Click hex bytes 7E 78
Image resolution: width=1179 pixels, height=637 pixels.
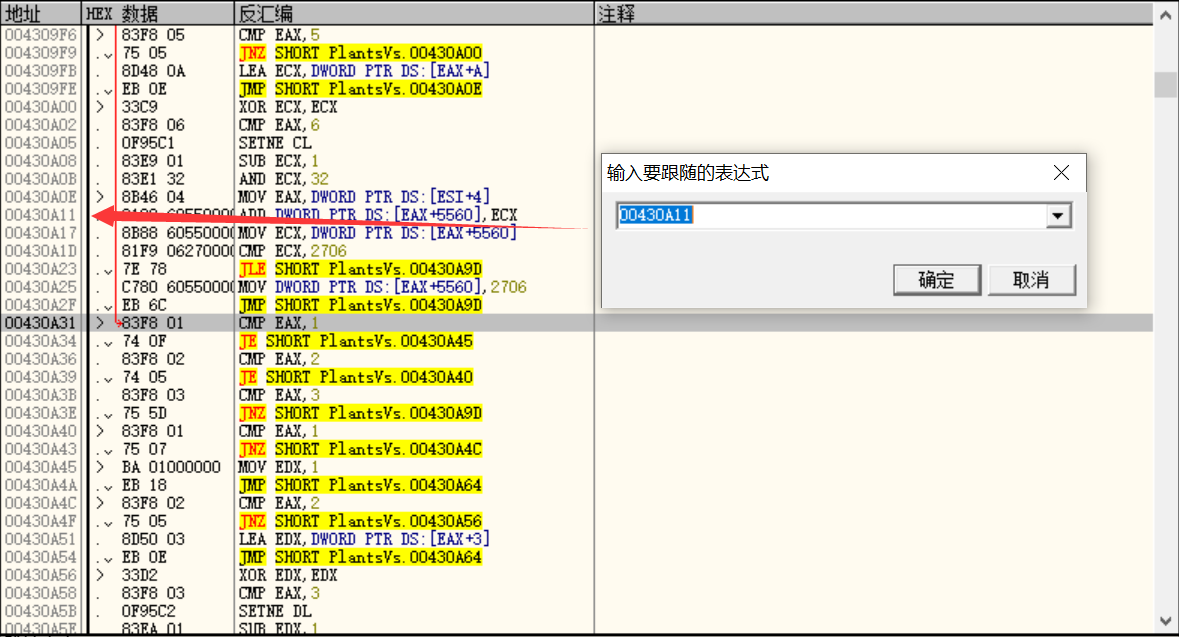coord(144,269)
